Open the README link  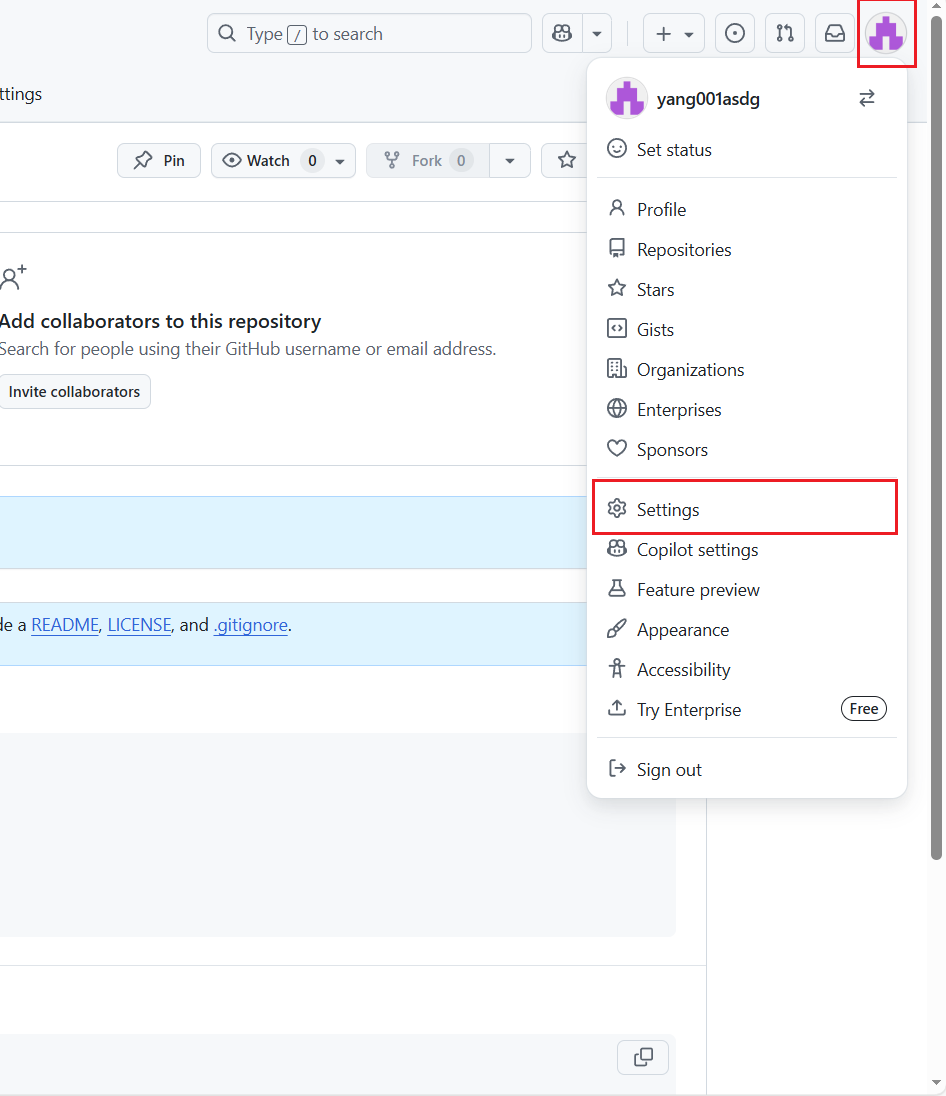[x=65, y=625]
